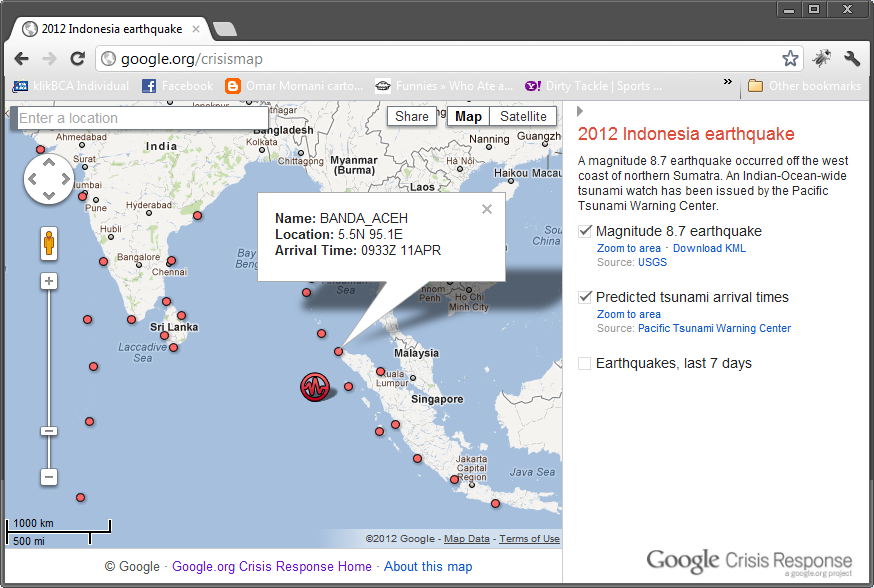Screen dimensions: 874x588
Task: Open the wrench settings icon
Action: (x=853, y=59)
